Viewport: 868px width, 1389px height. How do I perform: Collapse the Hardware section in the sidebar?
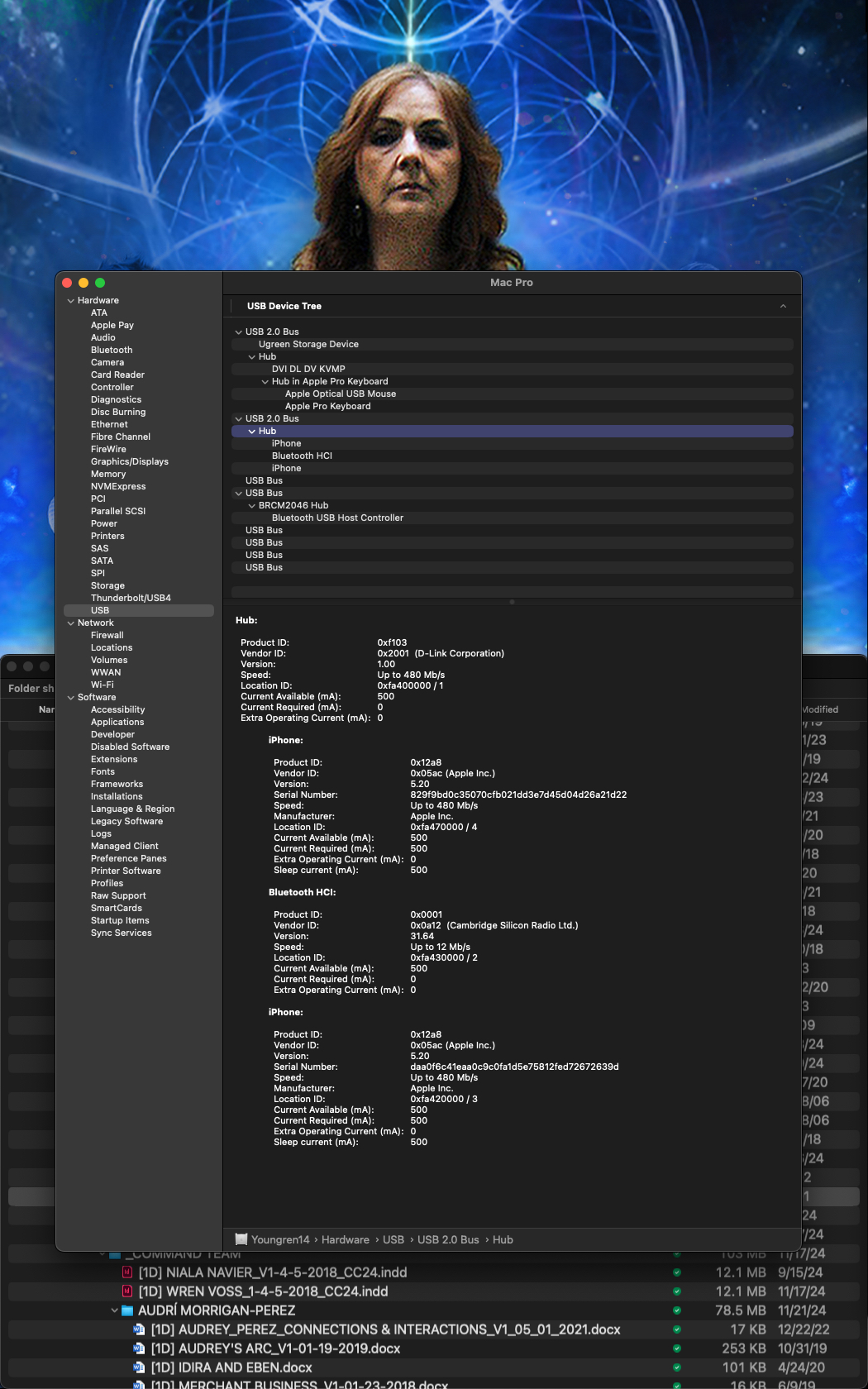(70, 300)
